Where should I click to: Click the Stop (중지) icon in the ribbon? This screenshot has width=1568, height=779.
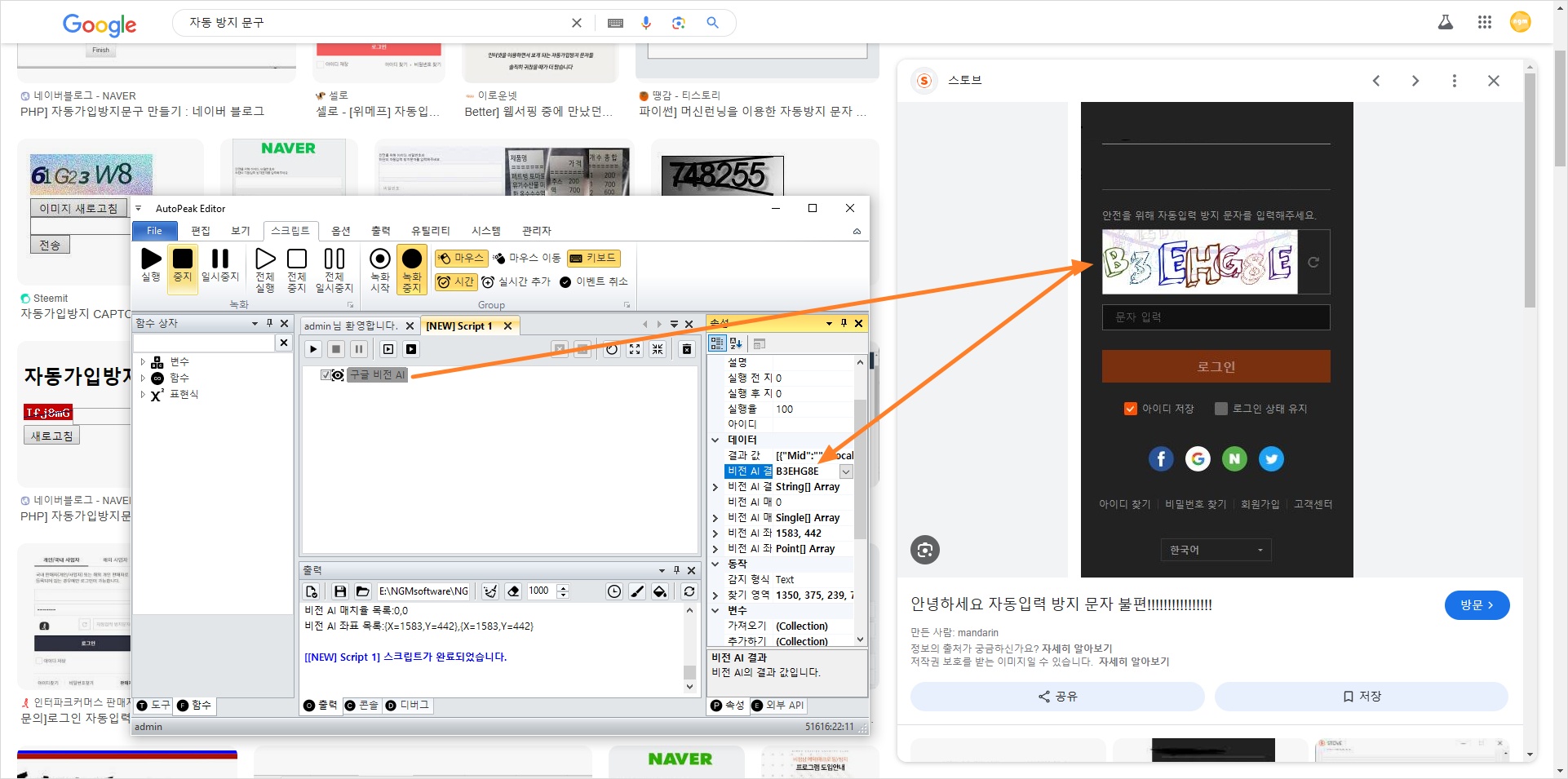pyautogui.click(x=183, y=259)
